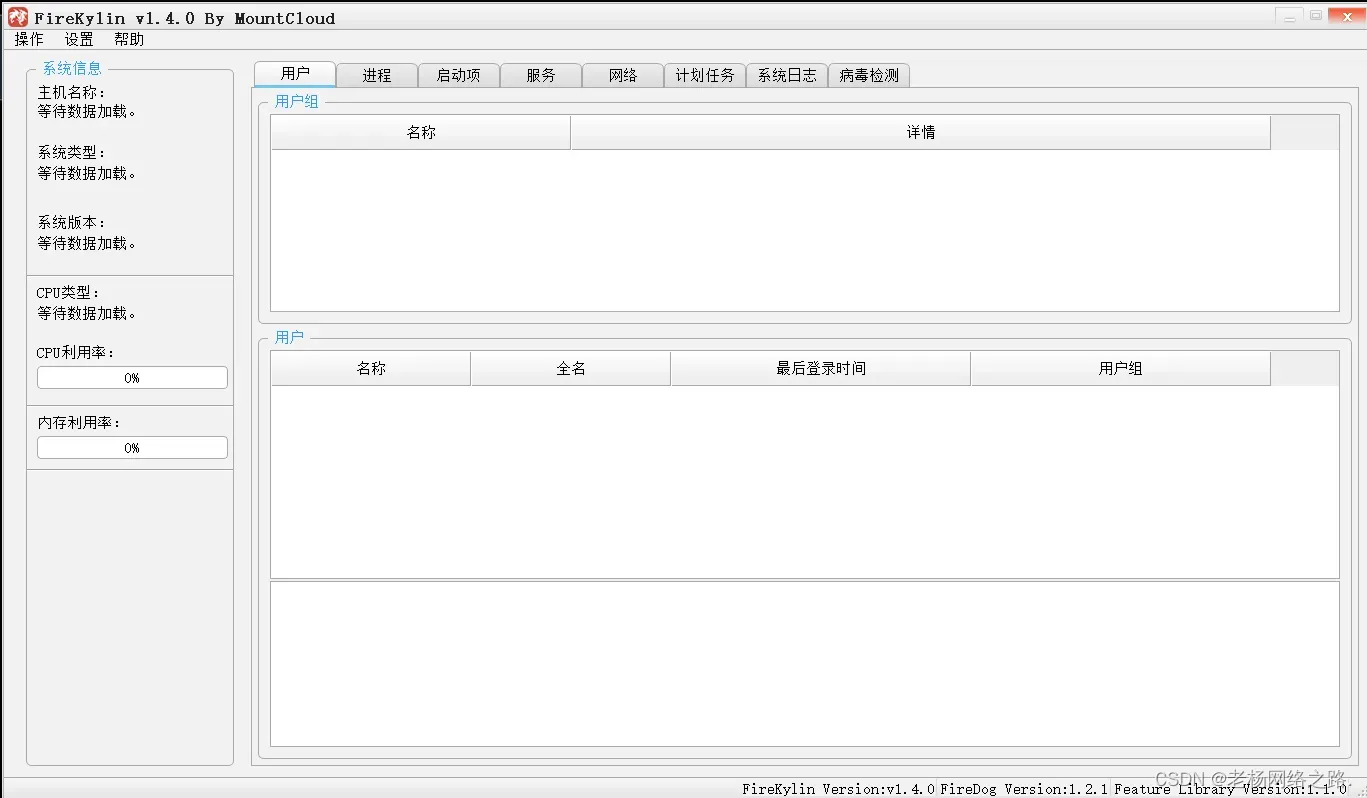
Task: Click the empty 用户 list area
Action: point(805,482)
